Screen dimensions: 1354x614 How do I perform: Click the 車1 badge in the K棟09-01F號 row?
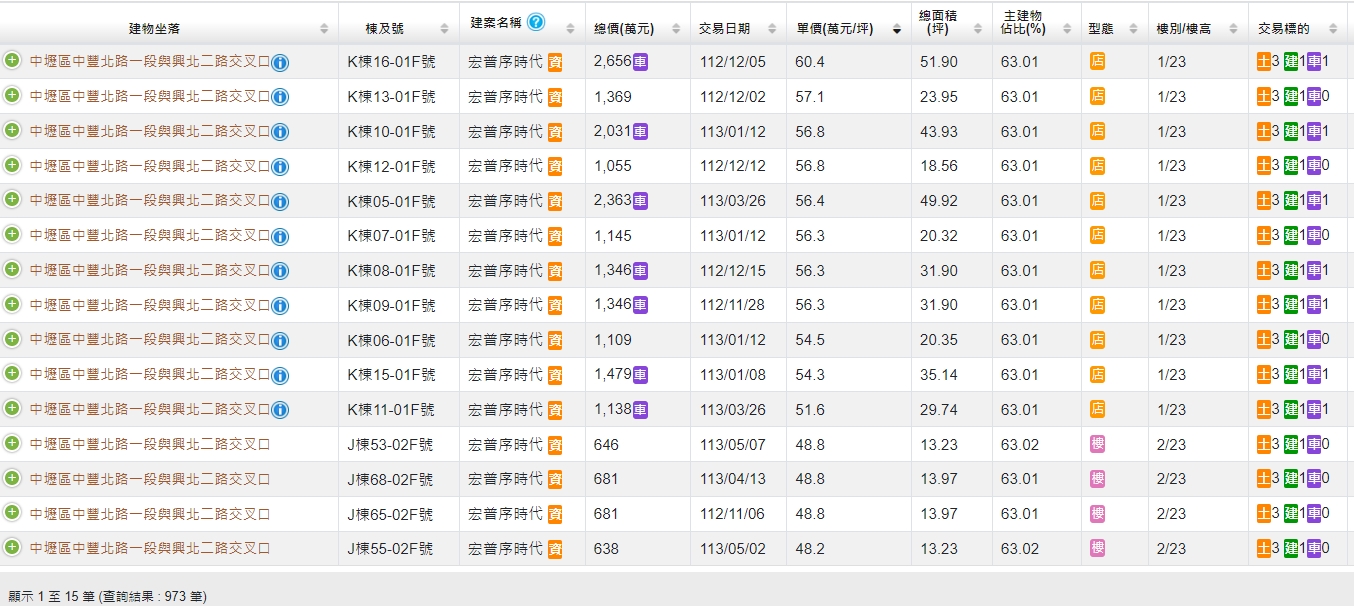tap(1315, 305)
